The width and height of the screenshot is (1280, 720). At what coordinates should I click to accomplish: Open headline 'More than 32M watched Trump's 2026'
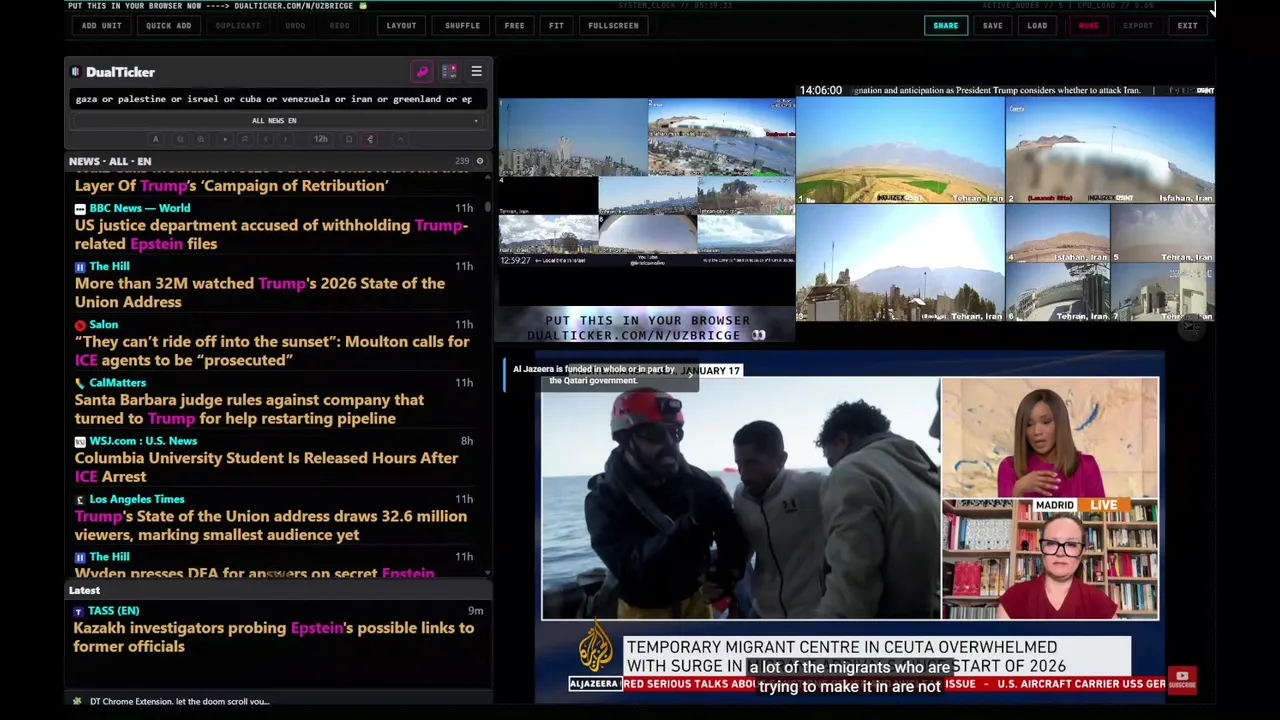tap(260, 292)
